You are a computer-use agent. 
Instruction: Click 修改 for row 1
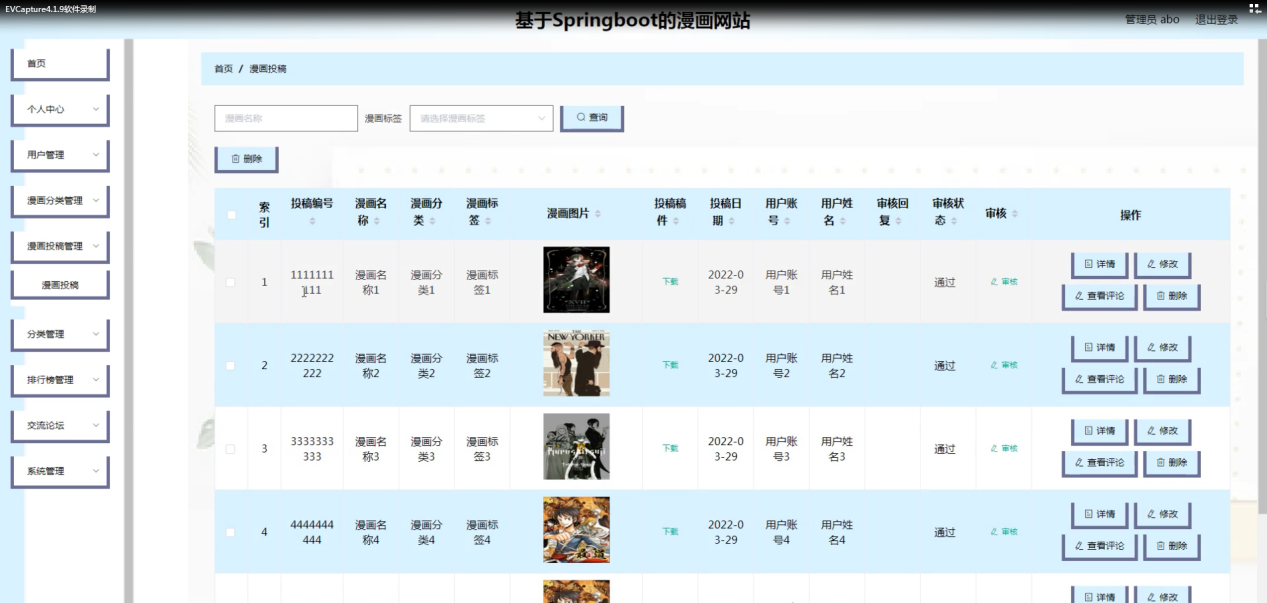pos(1162,265)
